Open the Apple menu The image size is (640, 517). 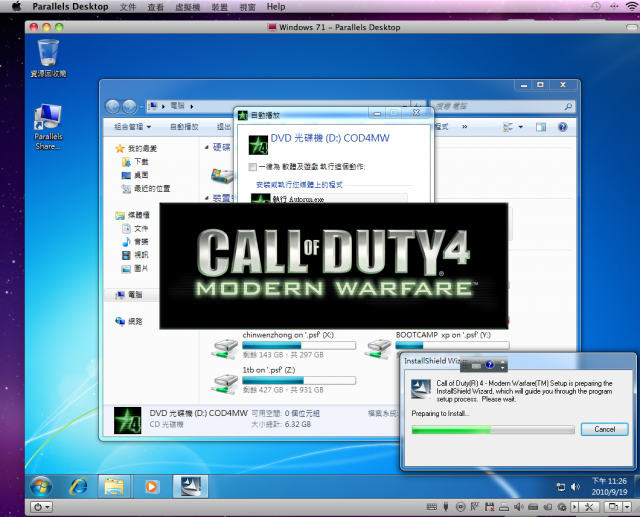coord(16,7)
